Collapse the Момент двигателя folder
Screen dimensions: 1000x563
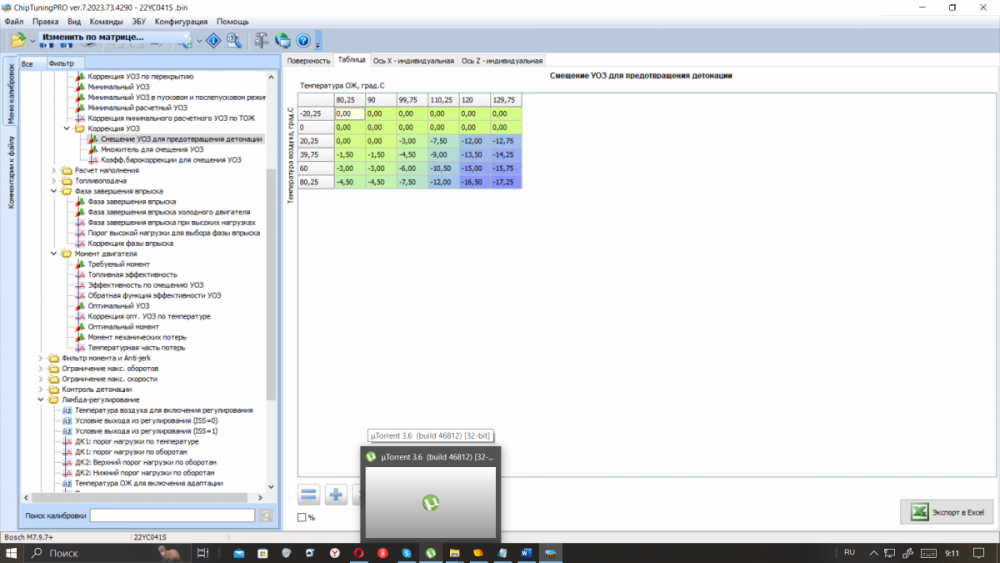pyautogui.click(x=55, y=254)
